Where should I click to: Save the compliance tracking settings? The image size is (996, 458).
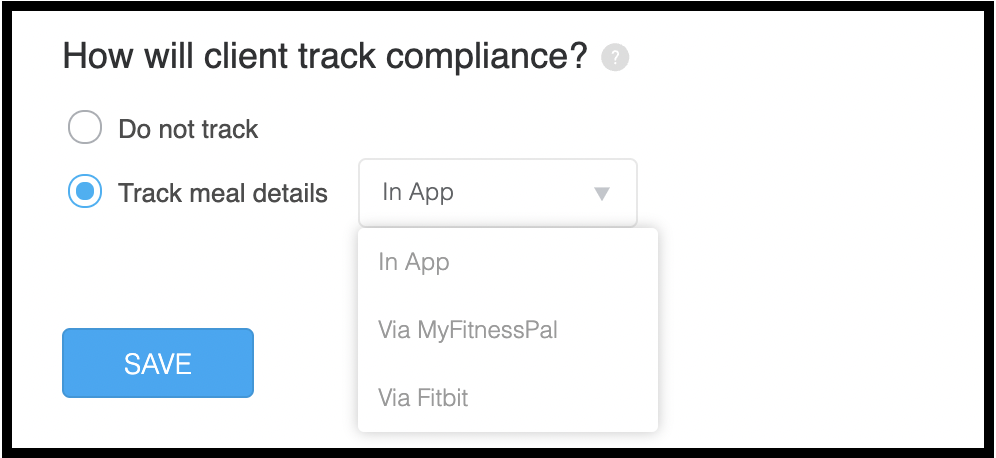pyautogui.click(x=158, y=363)
